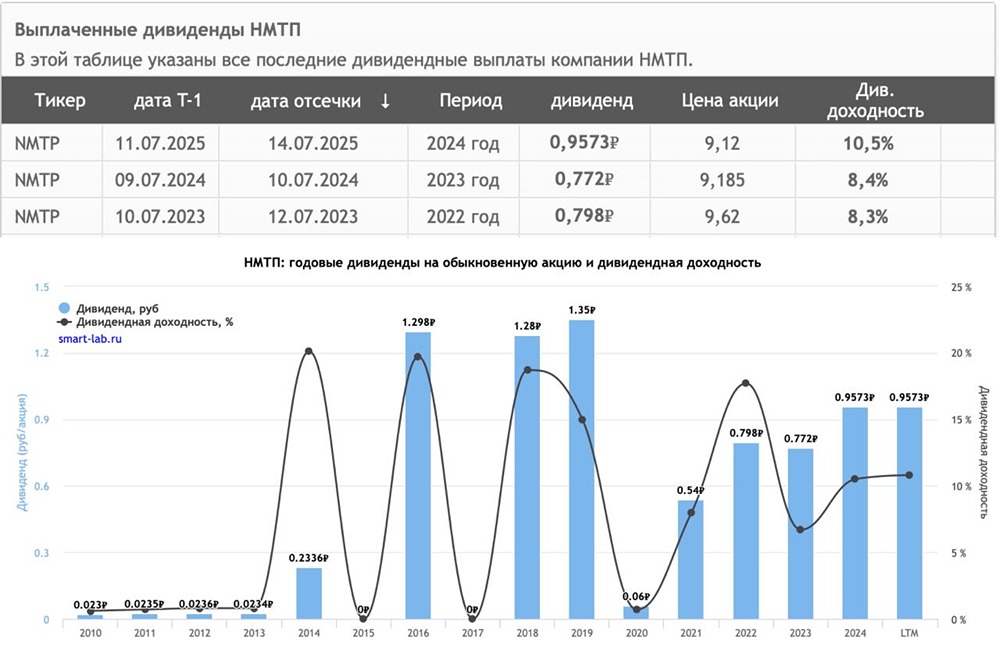The image size is (1000, 654).
Task: Select cell 10.07.2024
Action: [313, 179]
